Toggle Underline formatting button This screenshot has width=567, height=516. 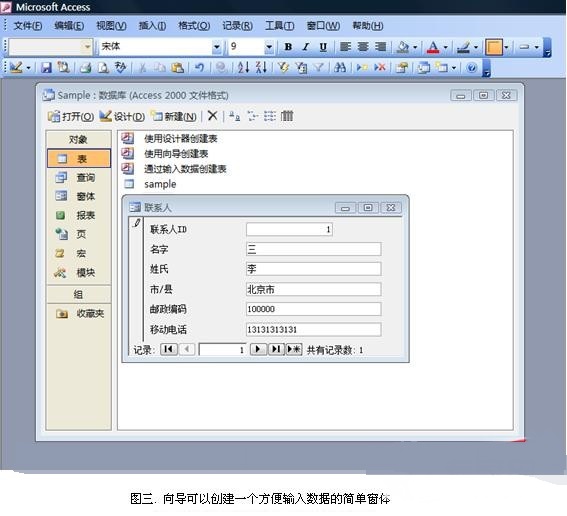tap(323, 47)
